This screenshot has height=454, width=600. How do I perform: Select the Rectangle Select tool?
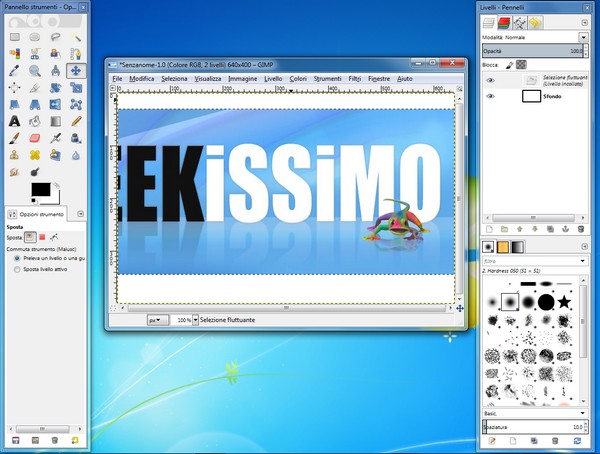point(15,37)
